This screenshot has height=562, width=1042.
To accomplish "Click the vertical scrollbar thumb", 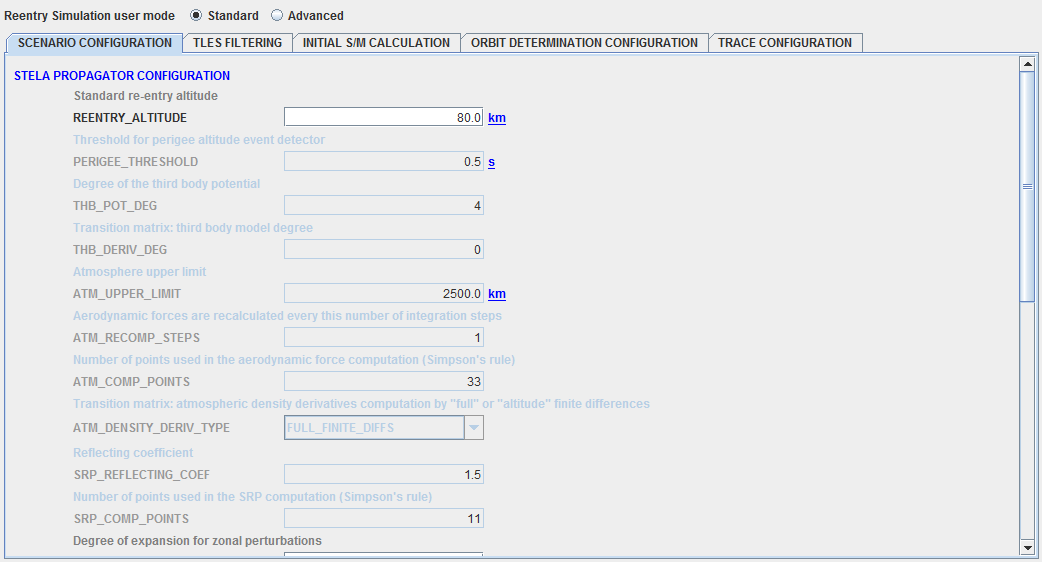I will pyautogui.click(x=1026, y=186).
